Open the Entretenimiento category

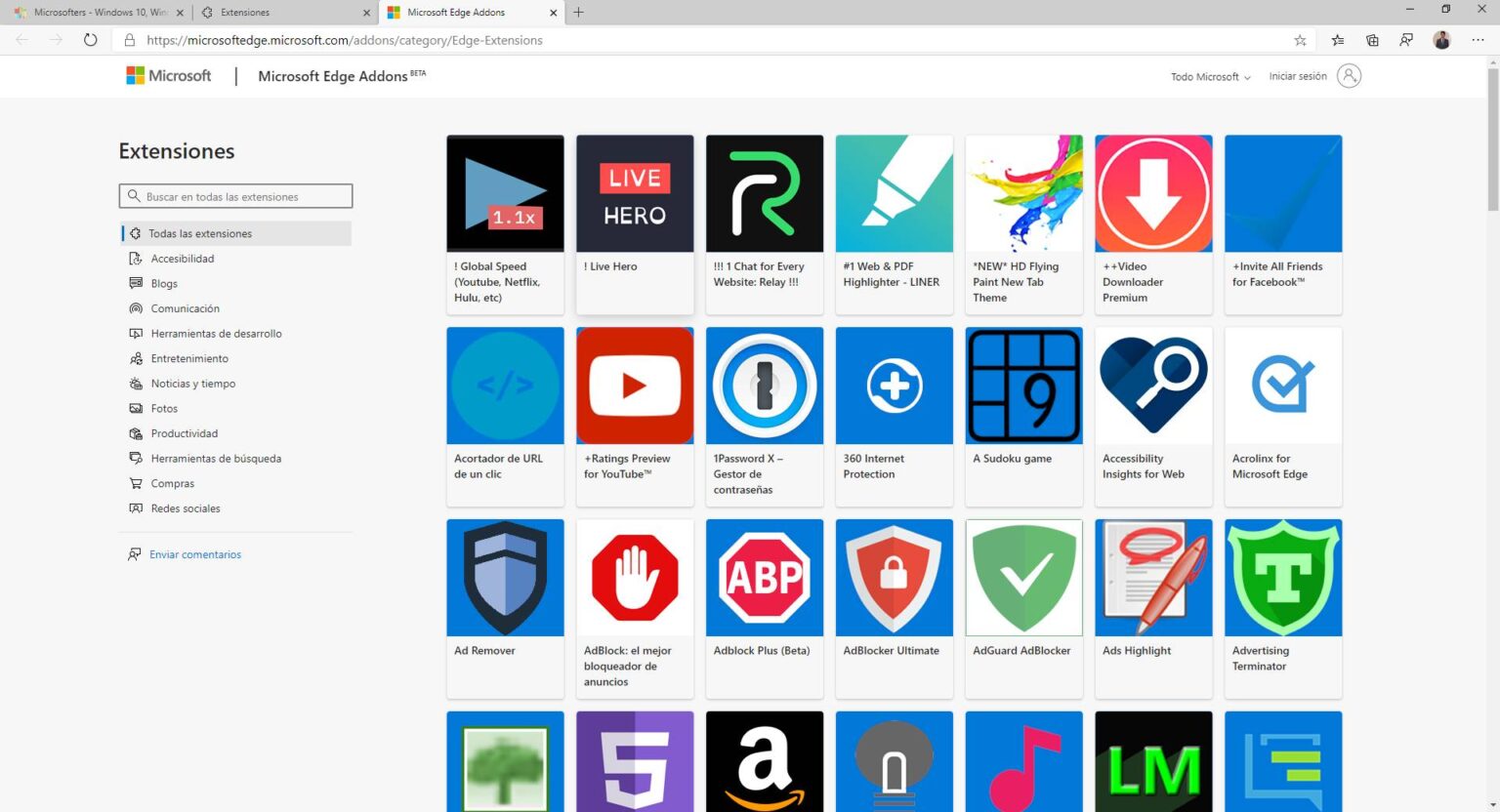[189, 358]
